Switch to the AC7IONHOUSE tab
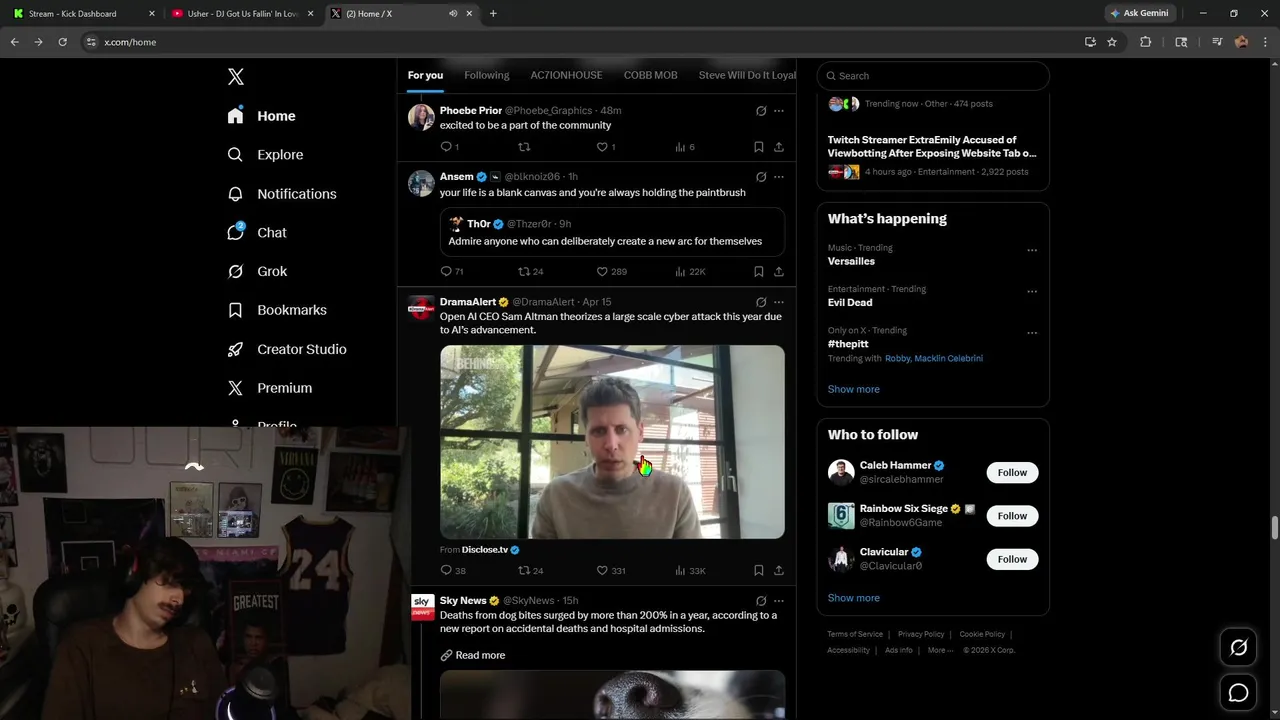1280x720 pixels. pos(566,75)
